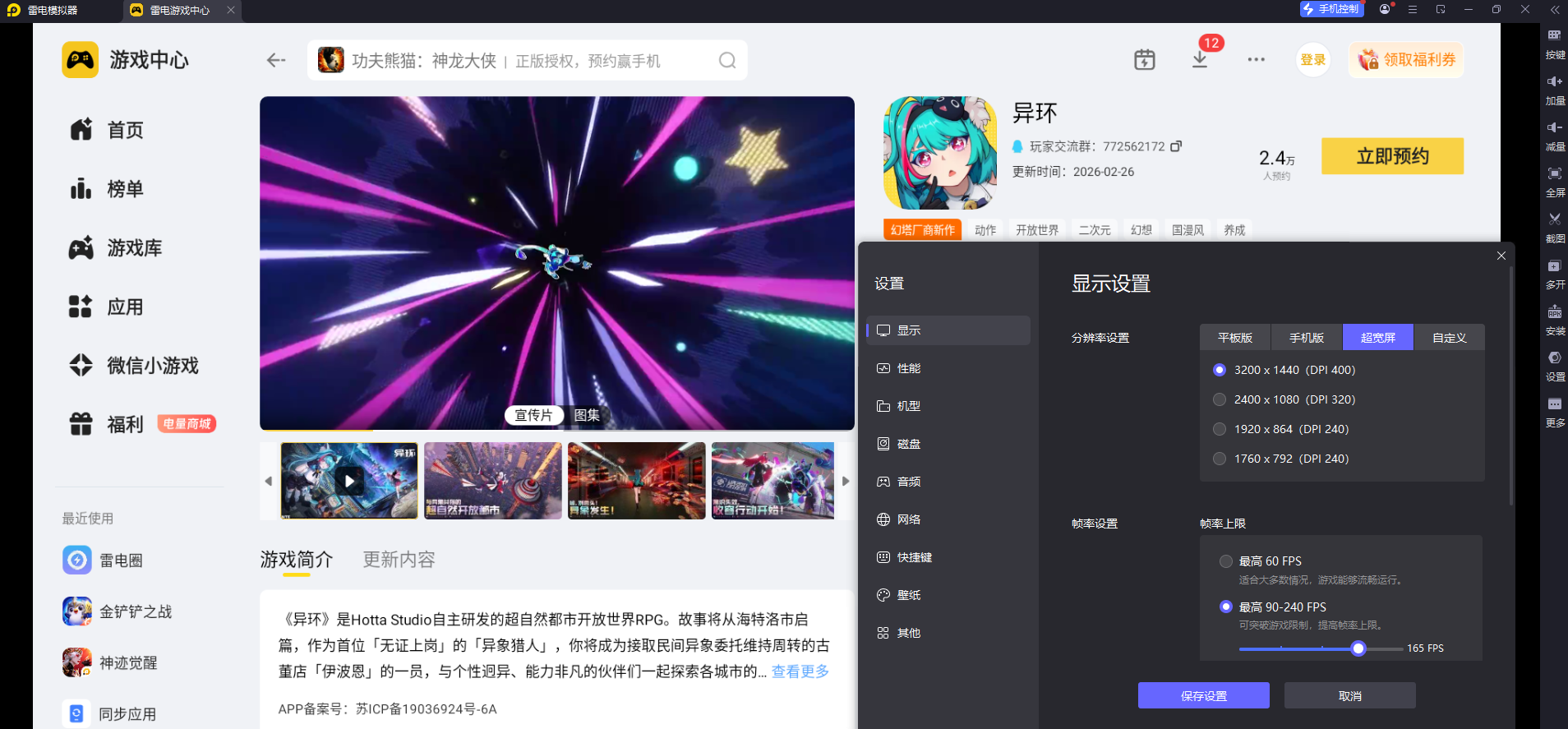Open 磁盘 settings category
Viewport: 1568px width, 729px height.
pos(948,444)
